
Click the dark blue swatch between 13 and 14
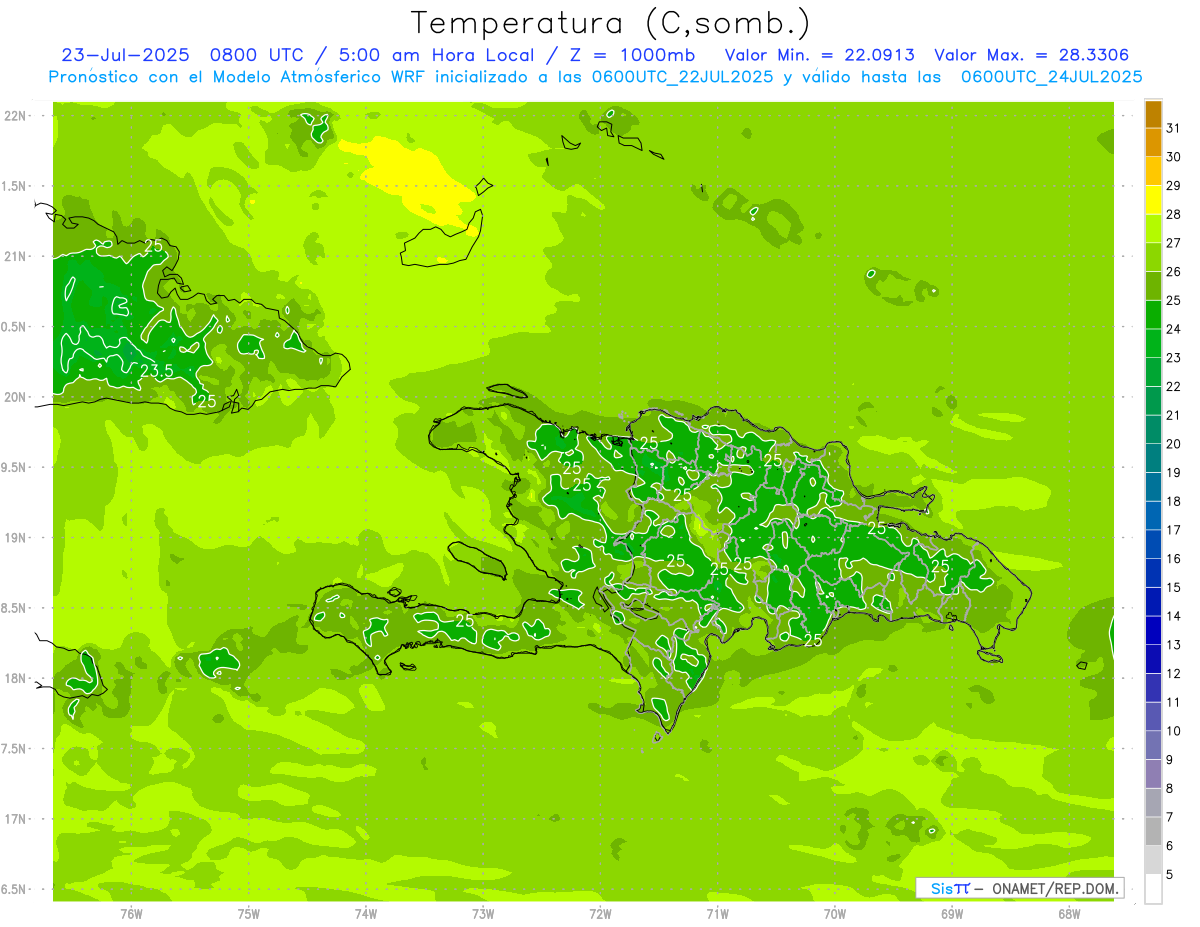1153,631
